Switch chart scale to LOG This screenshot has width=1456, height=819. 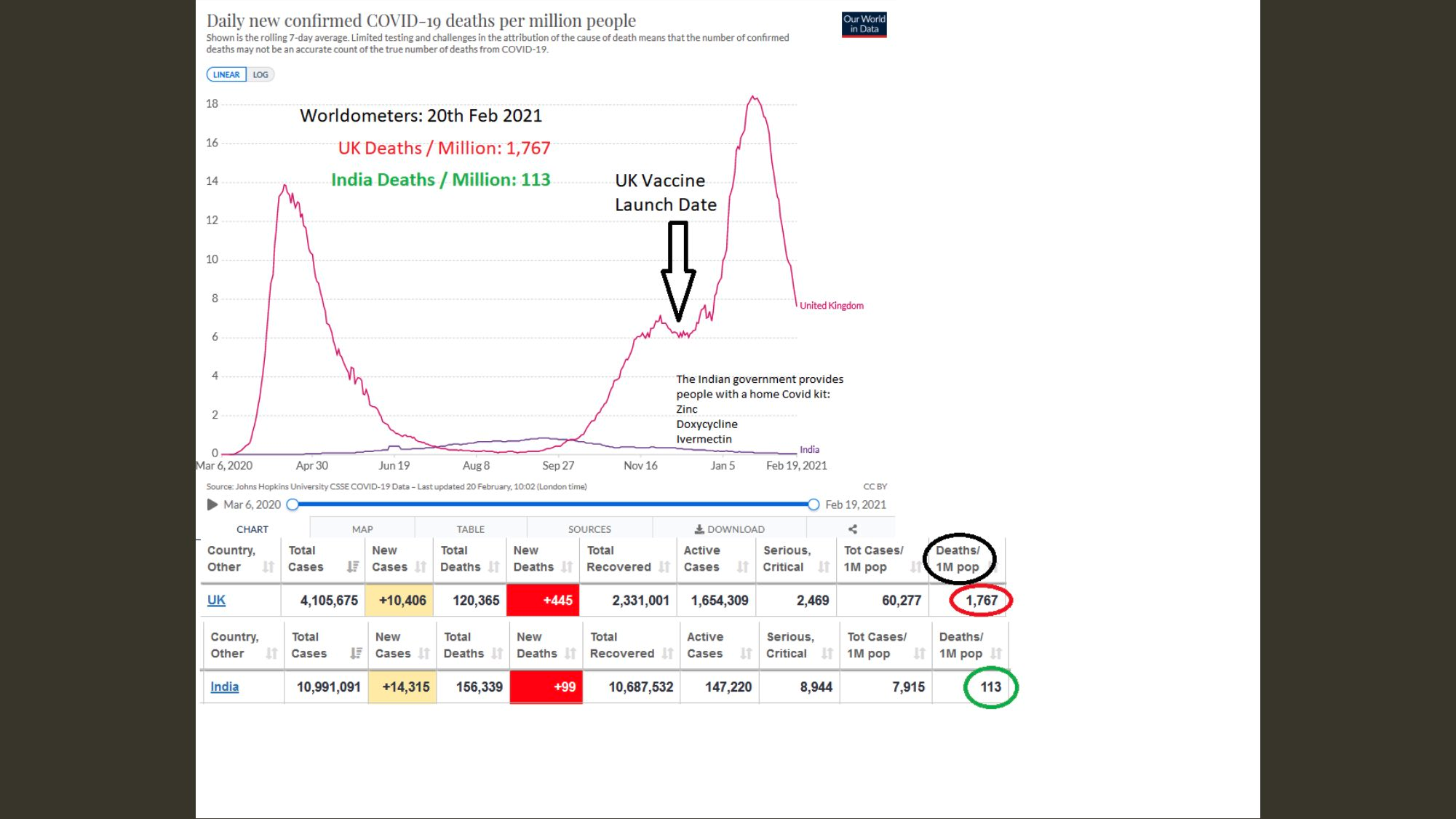point(260,75)
